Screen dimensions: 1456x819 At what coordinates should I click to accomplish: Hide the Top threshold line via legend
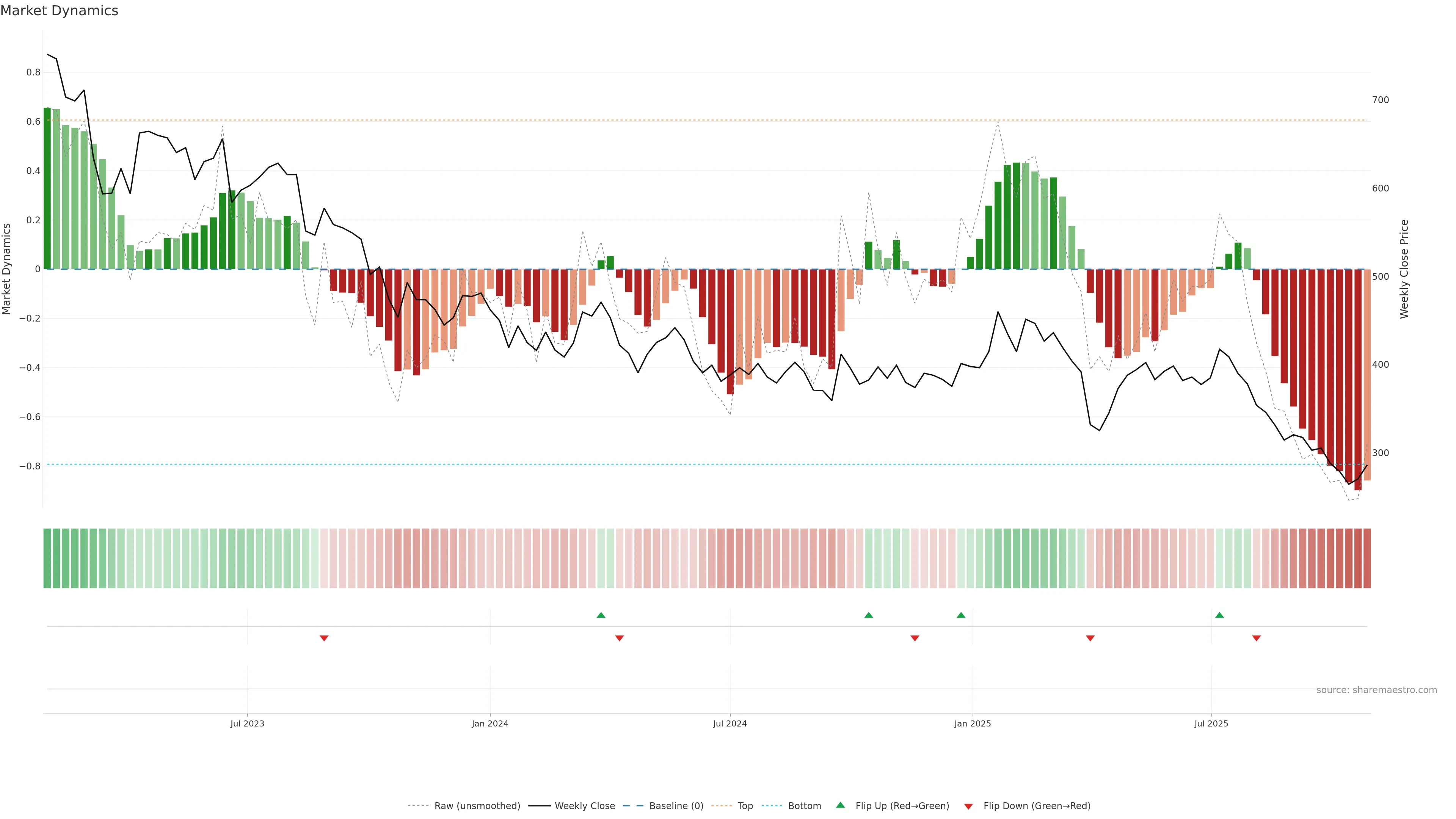tap(745, 806)
